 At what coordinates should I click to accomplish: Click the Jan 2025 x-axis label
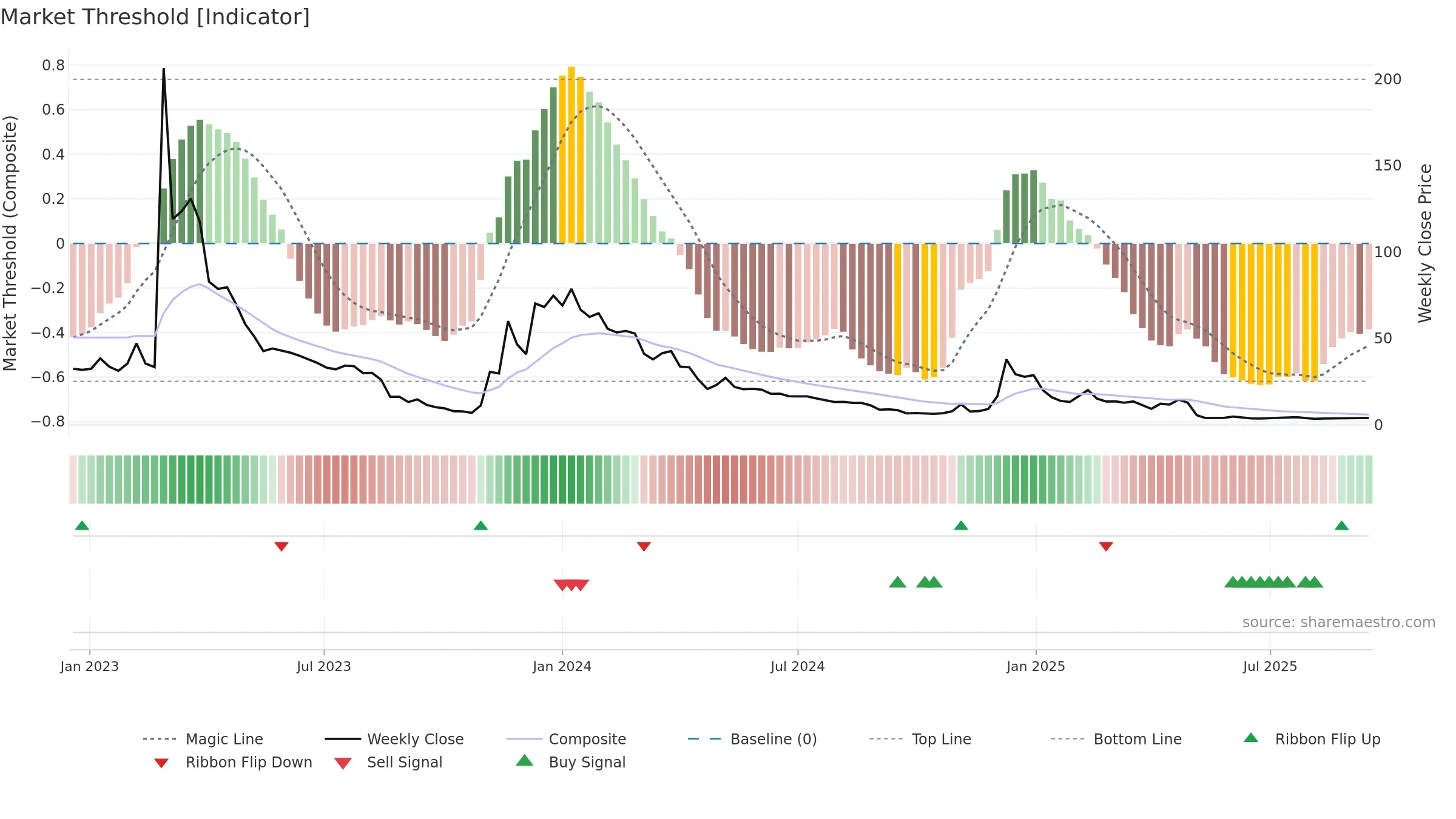(x=1036, y=666)
